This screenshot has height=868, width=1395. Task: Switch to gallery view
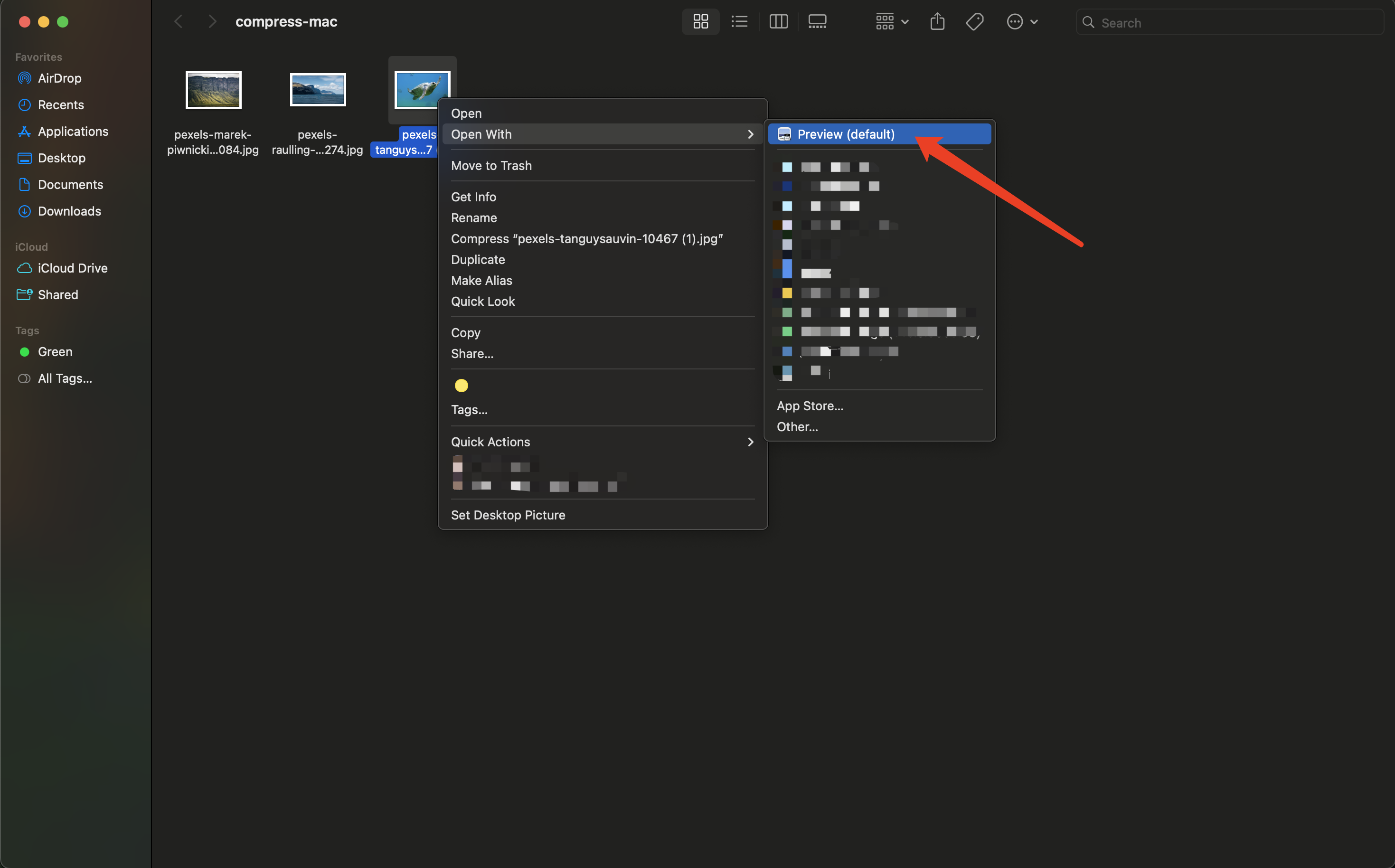pos(817,21)
